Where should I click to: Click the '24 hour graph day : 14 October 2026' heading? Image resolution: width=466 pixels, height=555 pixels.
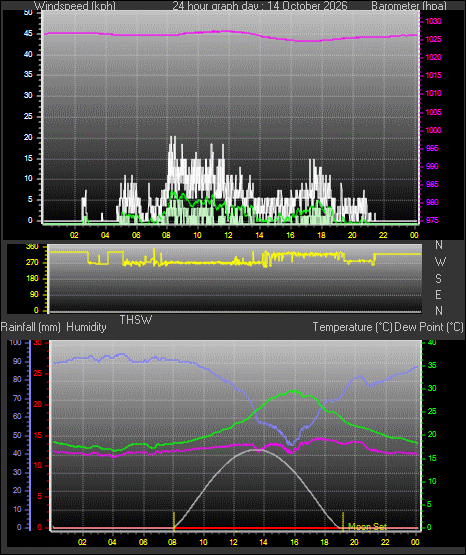[x=260, y=6]
